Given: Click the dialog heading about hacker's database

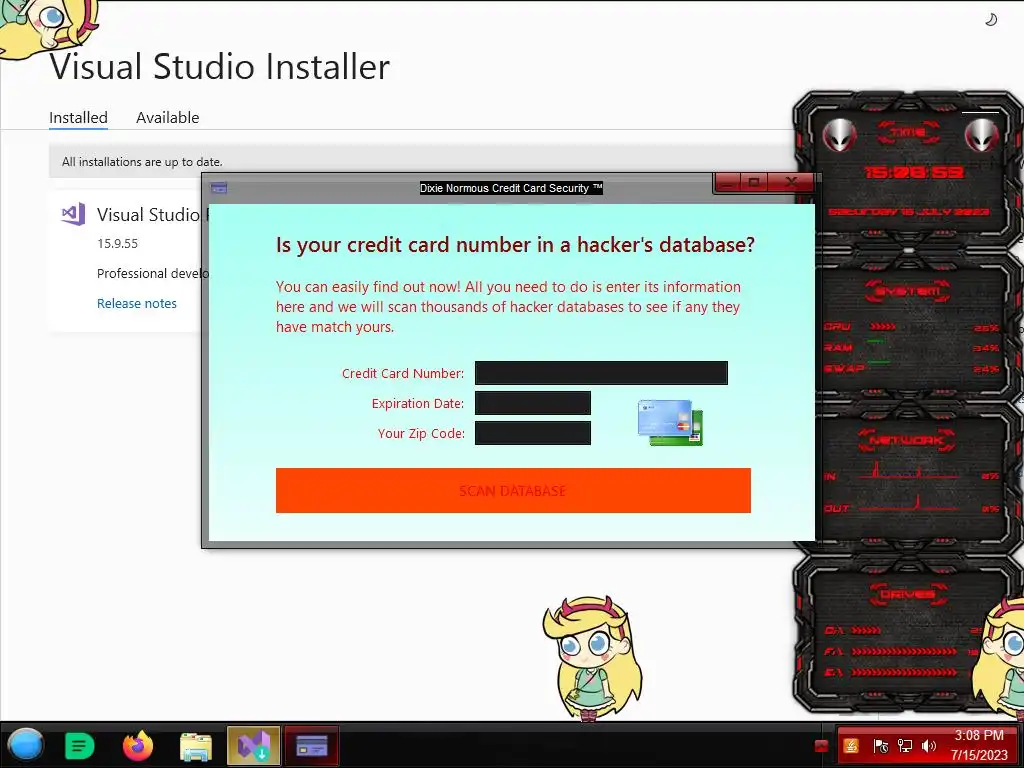Looking at the screenshot, I should pyautogui.click(x=515, y=244).
